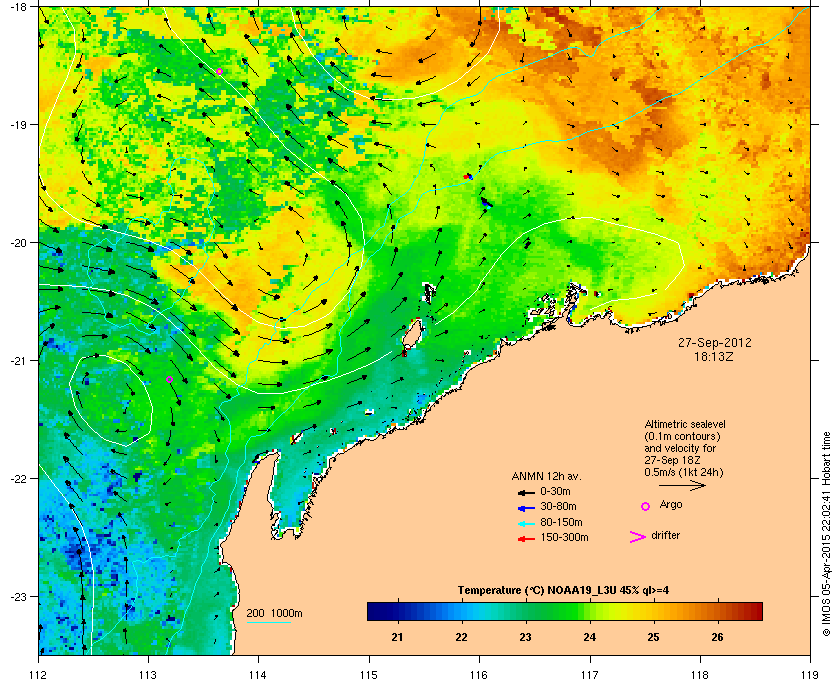Click the Temperature NOAA19_L3U colorbar title
Viewport: 840px width, 680px height.
coord(562,591)
